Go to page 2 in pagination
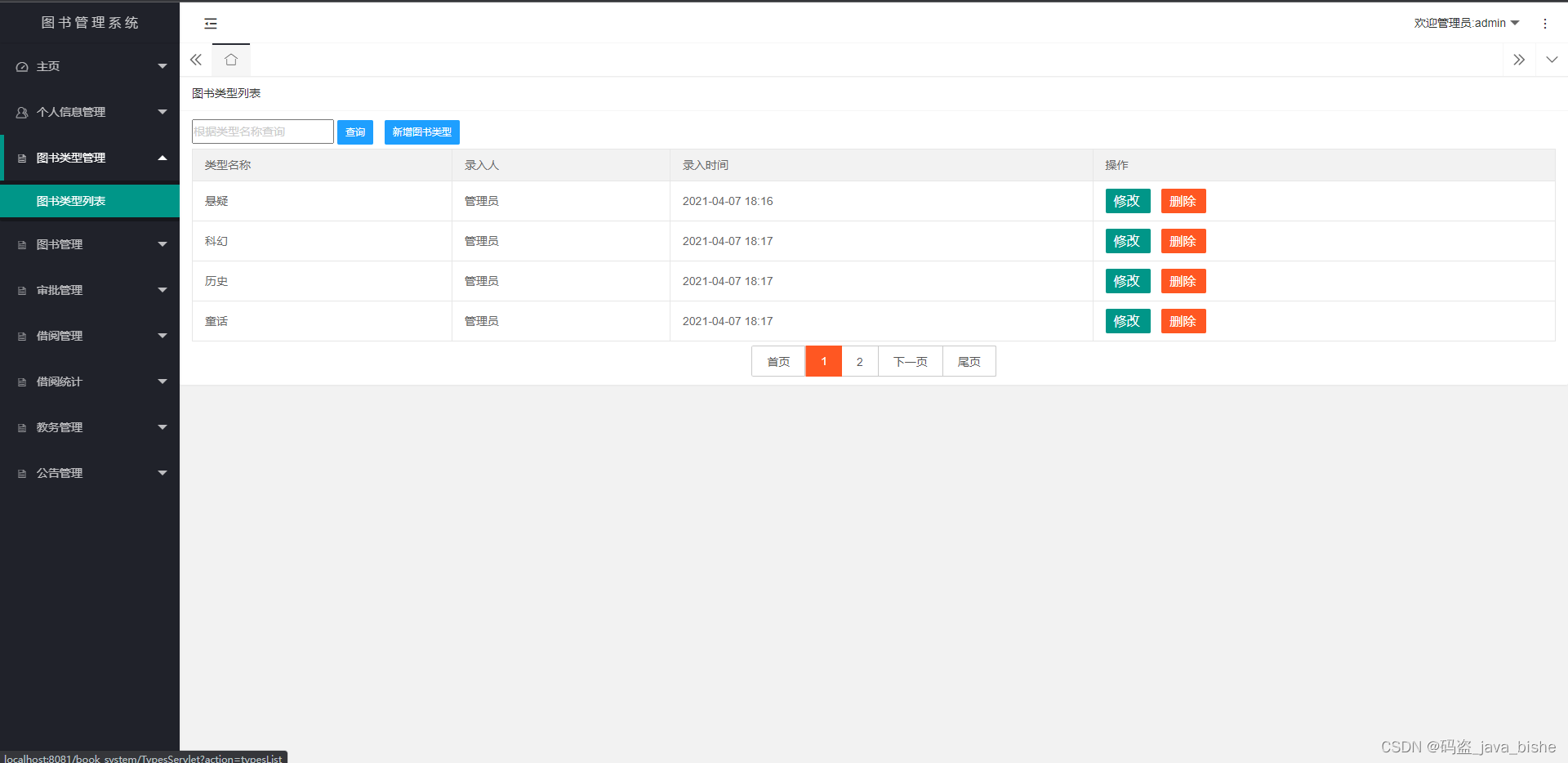 click(860, 361)
